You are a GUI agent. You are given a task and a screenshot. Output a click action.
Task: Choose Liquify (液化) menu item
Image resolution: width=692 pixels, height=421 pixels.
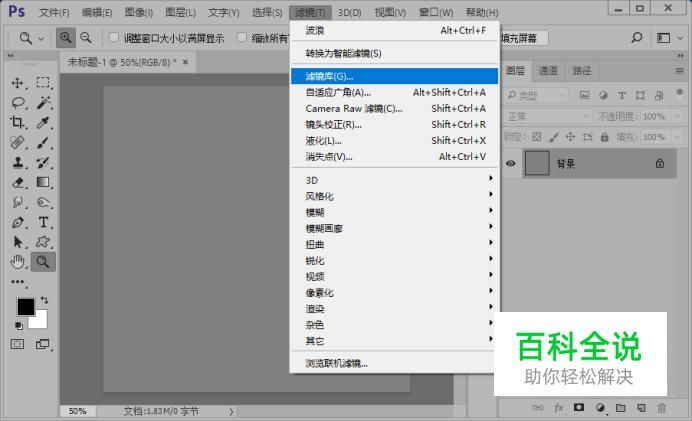click(395, 141)
